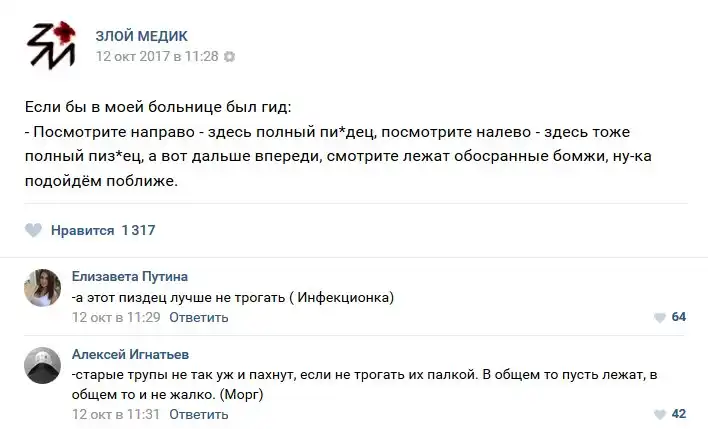Viewport: 708px width, 429px height.
Task: View the 1317 likes count on the post
Action: pos(138,230)
